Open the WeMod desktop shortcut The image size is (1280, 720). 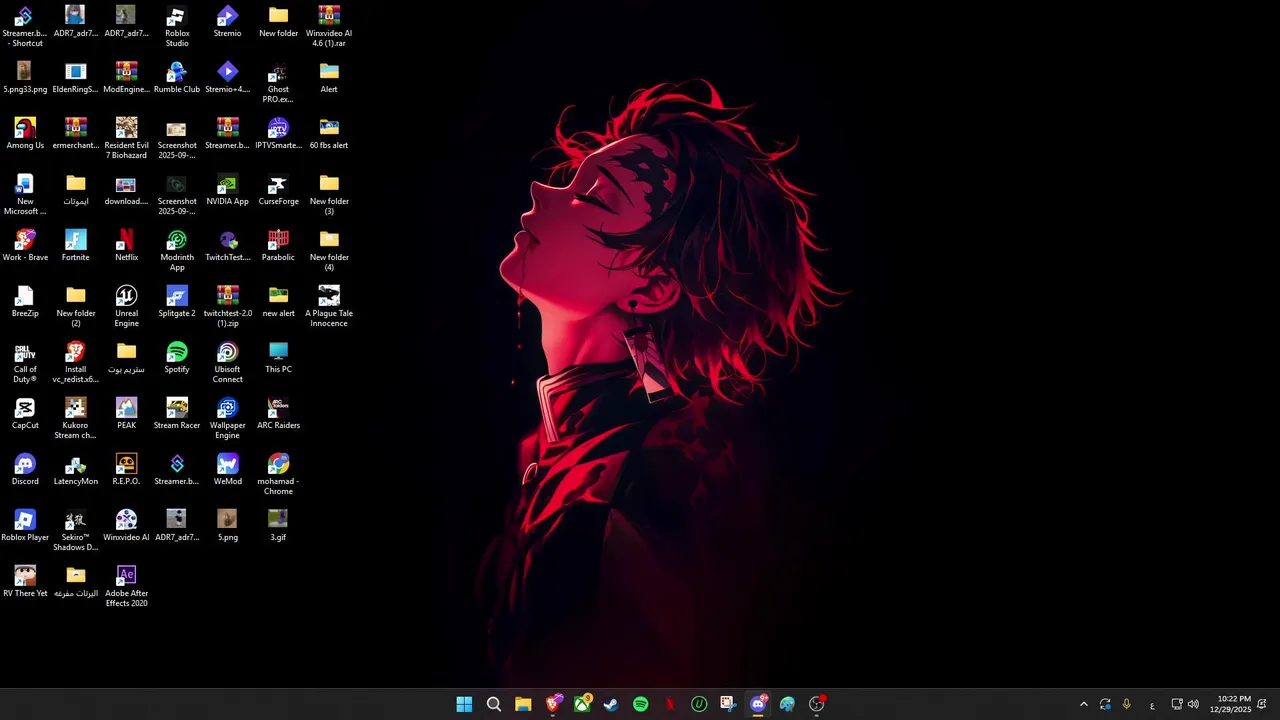227,470
